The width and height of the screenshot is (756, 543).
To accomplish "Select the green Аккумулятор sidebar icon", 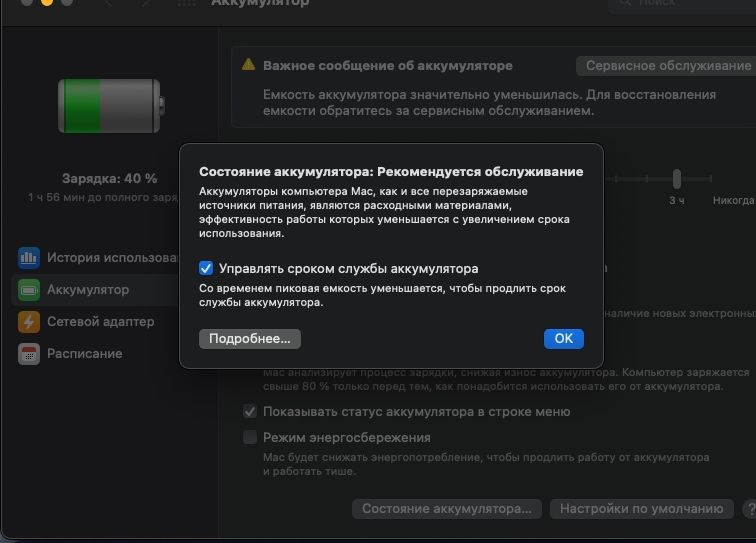I will (29, 290).
